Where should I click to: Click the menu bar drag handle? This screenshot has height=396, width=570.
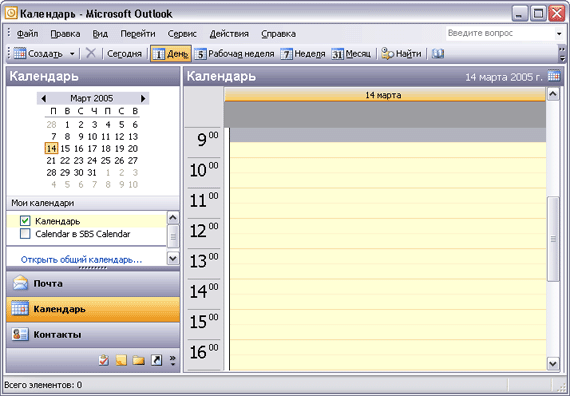[x=9, y=33]
